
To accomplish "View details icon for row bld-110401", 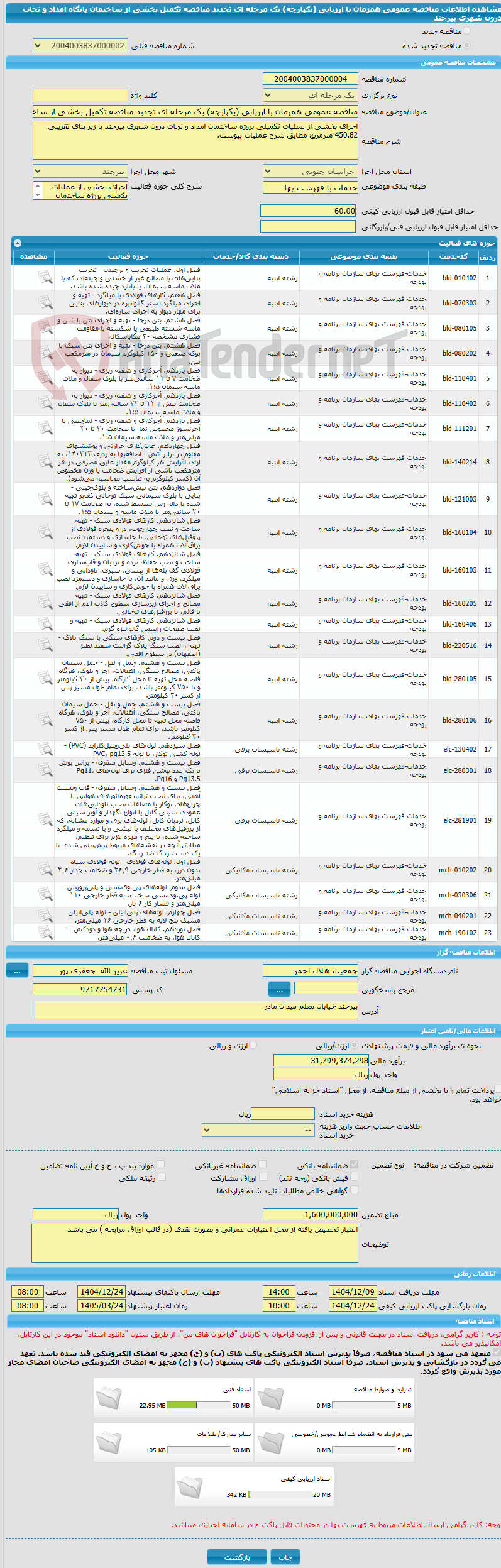I will tap(45, 378).
